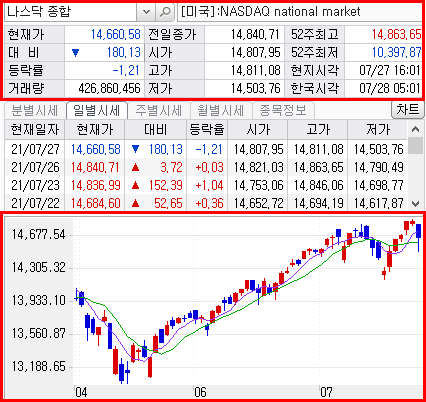The width and height of the screenshot is (426, 402).
Task: Open the index name dropdown arrow
Action: pyautogui.click(x=146, y=12)
